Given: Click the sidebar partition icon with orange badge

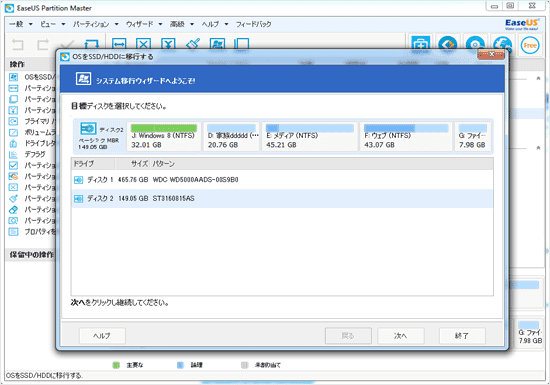Looking at the screenshot, I should (13, 176).
